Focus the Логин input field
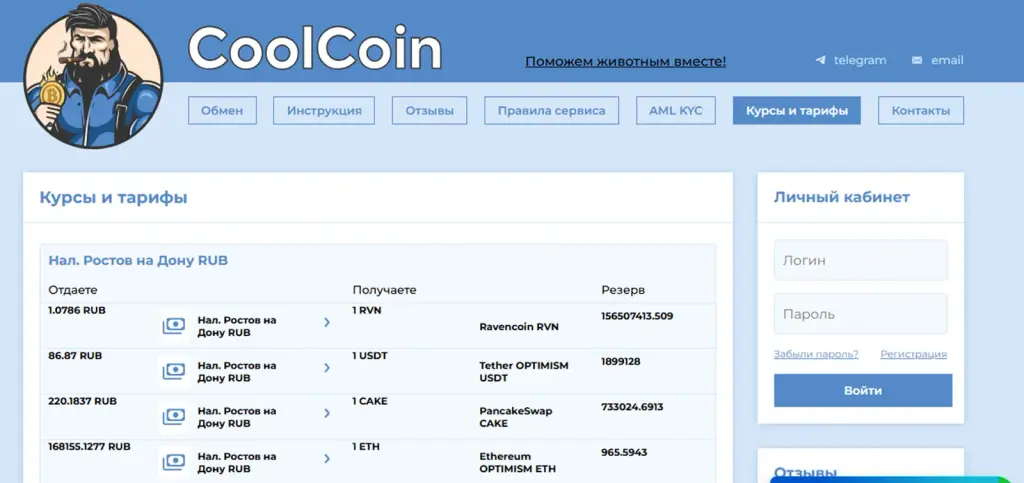Screen dimensions: 1024x483 (861, 260)
